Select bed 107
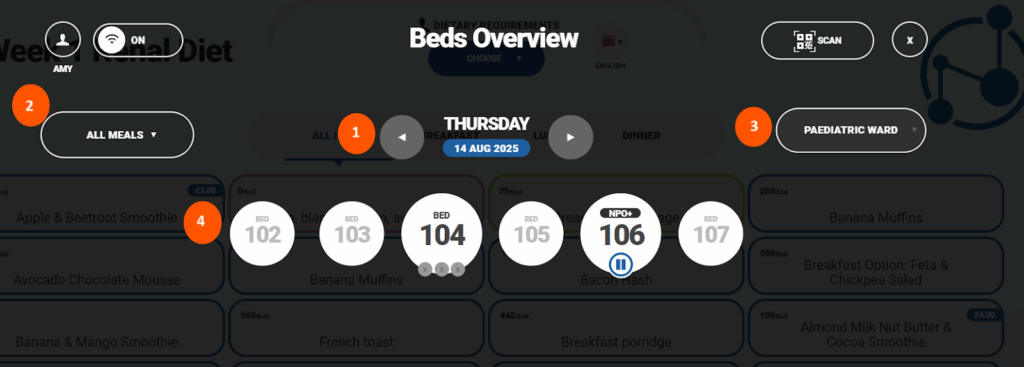 tap(711, 234)
